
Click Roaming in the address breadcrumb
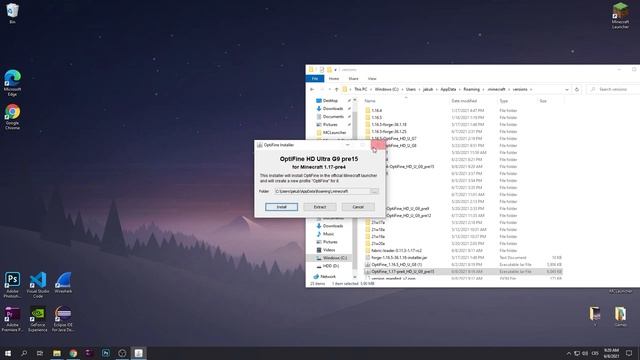click(x=471, y=89)
